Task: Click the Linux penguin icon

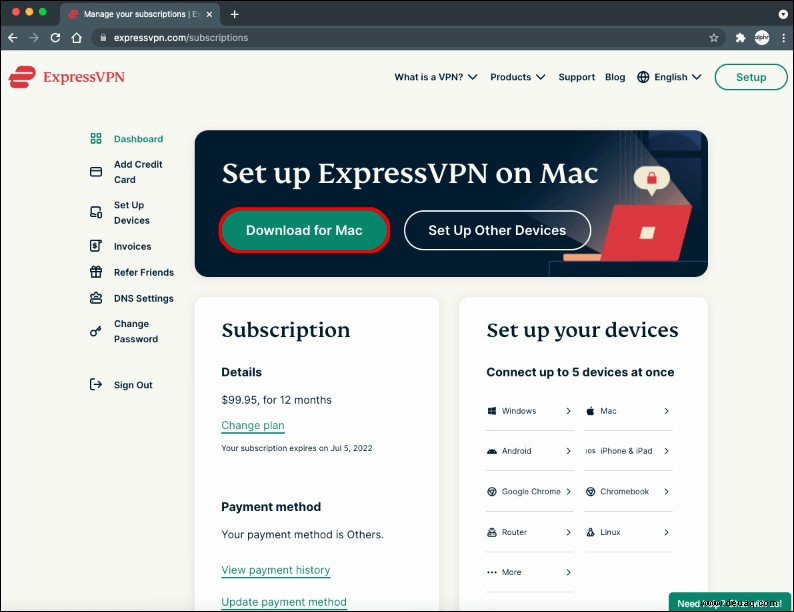Action: 590,532
